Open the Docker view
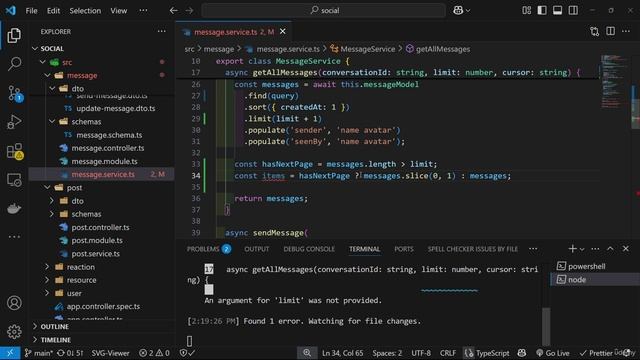The height and width of the screenshot is (360, 640). (x=14, y=209)
